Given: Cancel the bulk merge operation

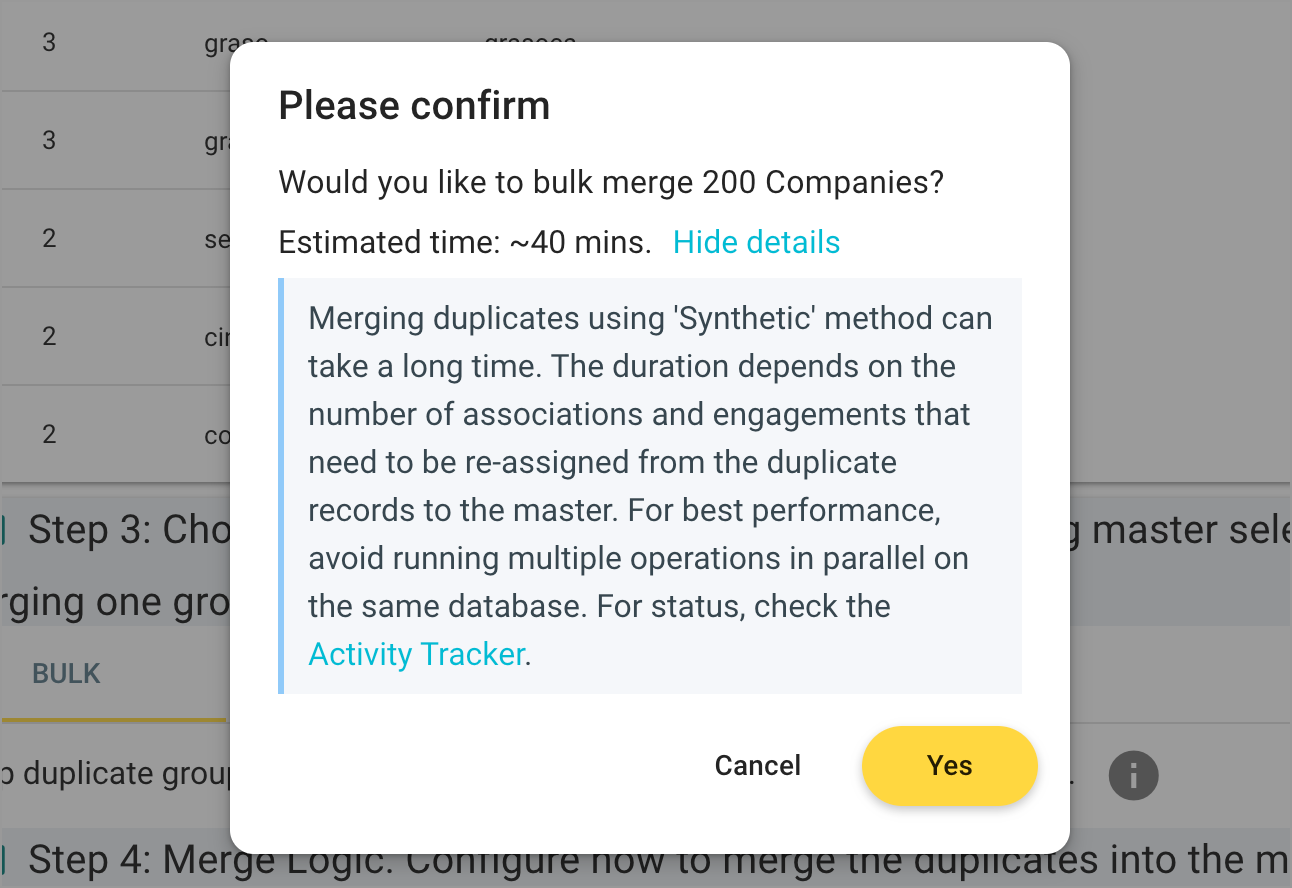Looking at the screenshot, I should pyautogui.click(x=757, y=765).
